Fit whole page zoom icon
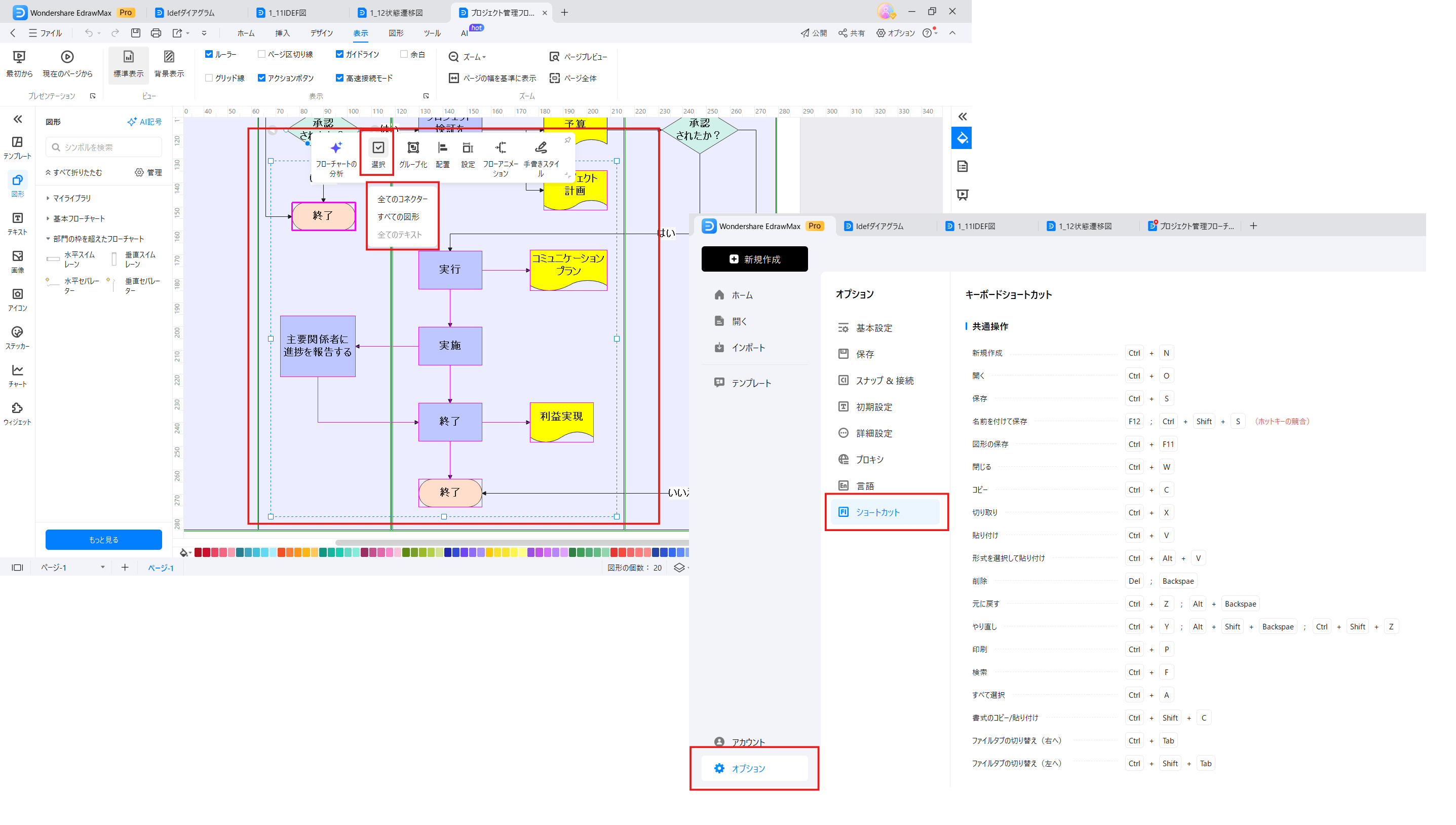 (x=554, y=78)
